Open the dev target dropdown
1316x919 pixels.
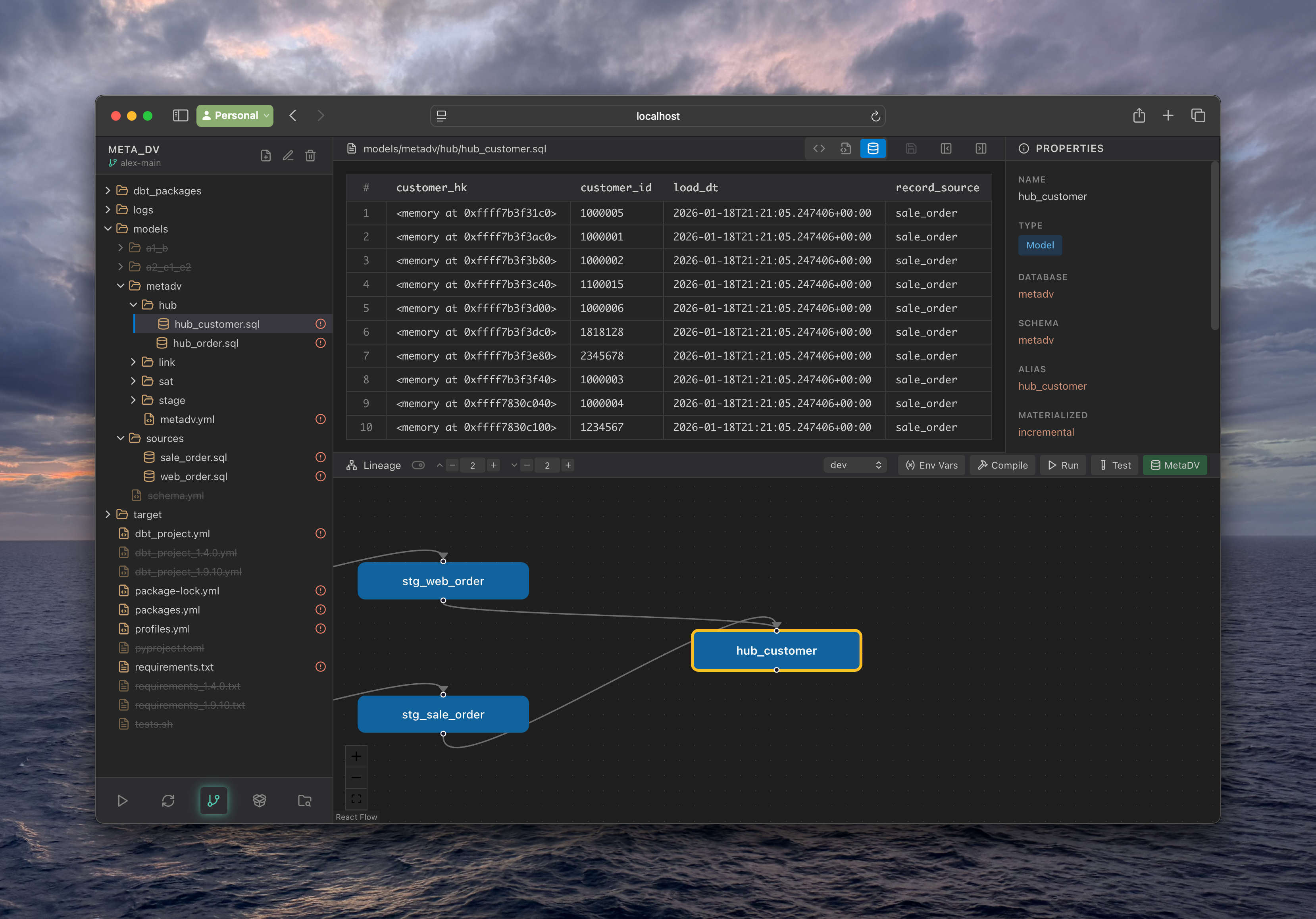coord(854,465)
